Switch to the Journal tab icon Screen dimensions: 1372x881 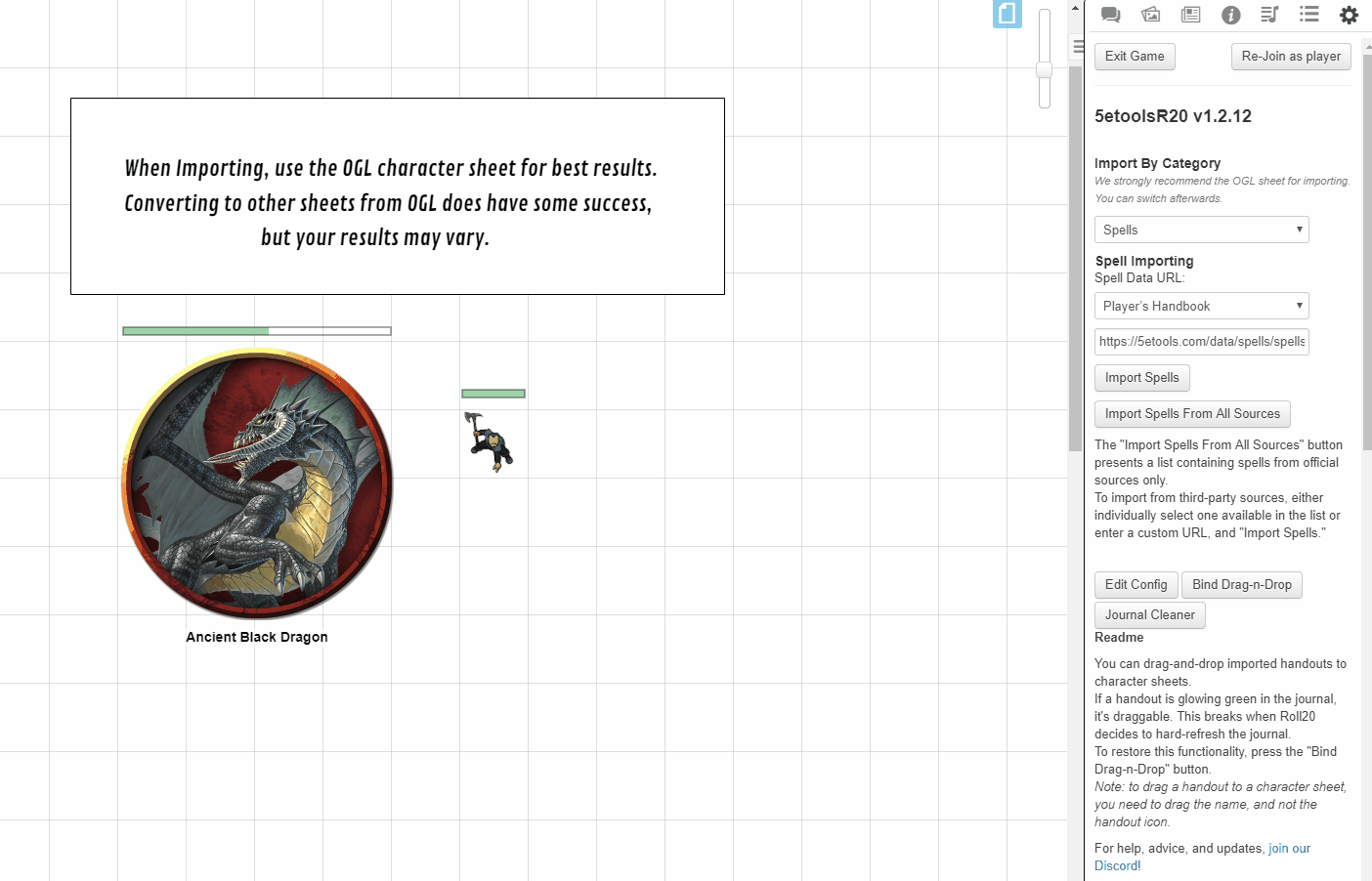[1190, 15]
